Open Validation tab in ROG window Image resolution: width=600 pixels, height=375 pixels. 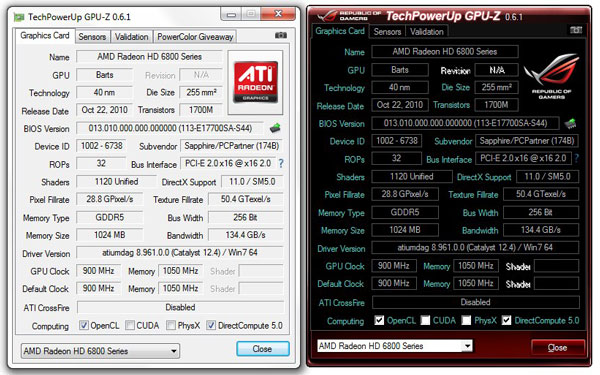[x=427, y=32]
